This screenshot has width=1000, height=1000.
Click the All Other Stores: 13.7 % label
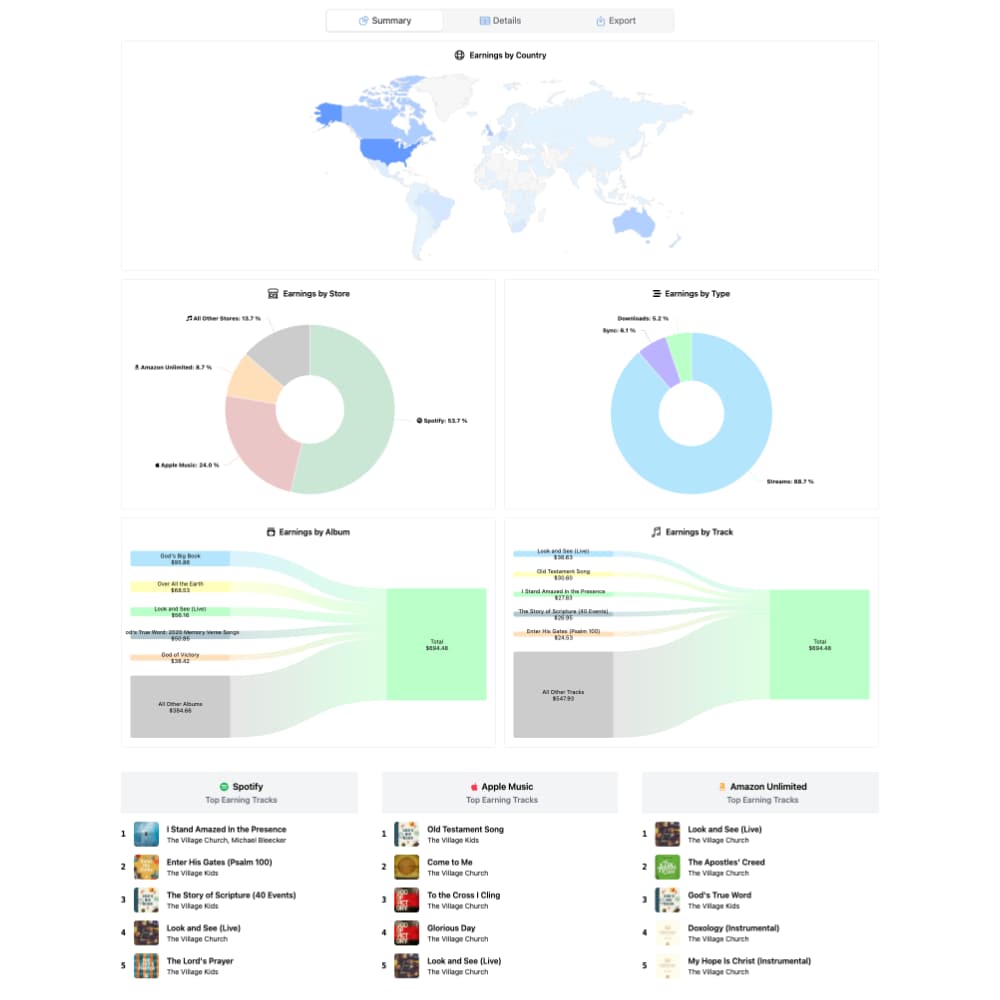click(x=223, y=318)
